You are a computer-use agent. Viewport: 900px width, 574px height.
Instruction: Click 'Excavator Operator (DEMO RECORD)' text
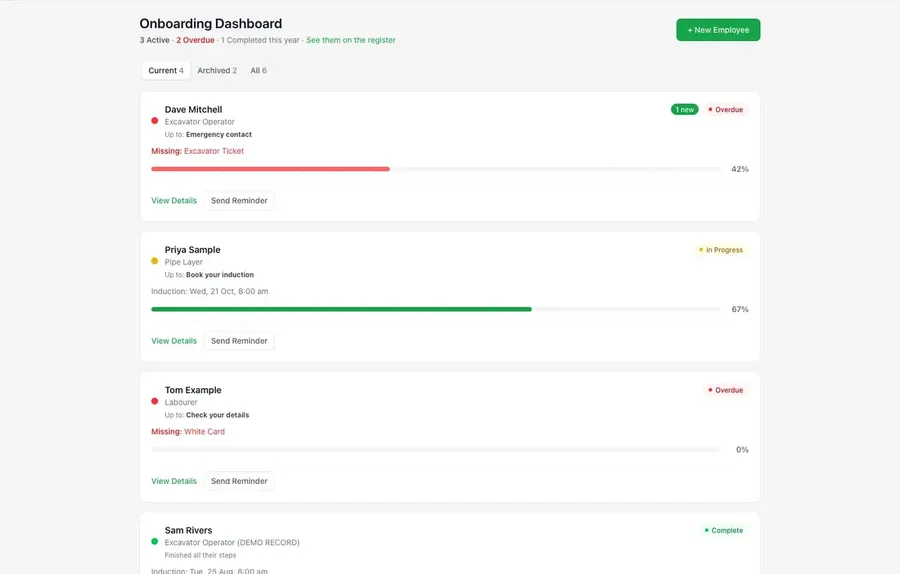(x=232, y=542)
